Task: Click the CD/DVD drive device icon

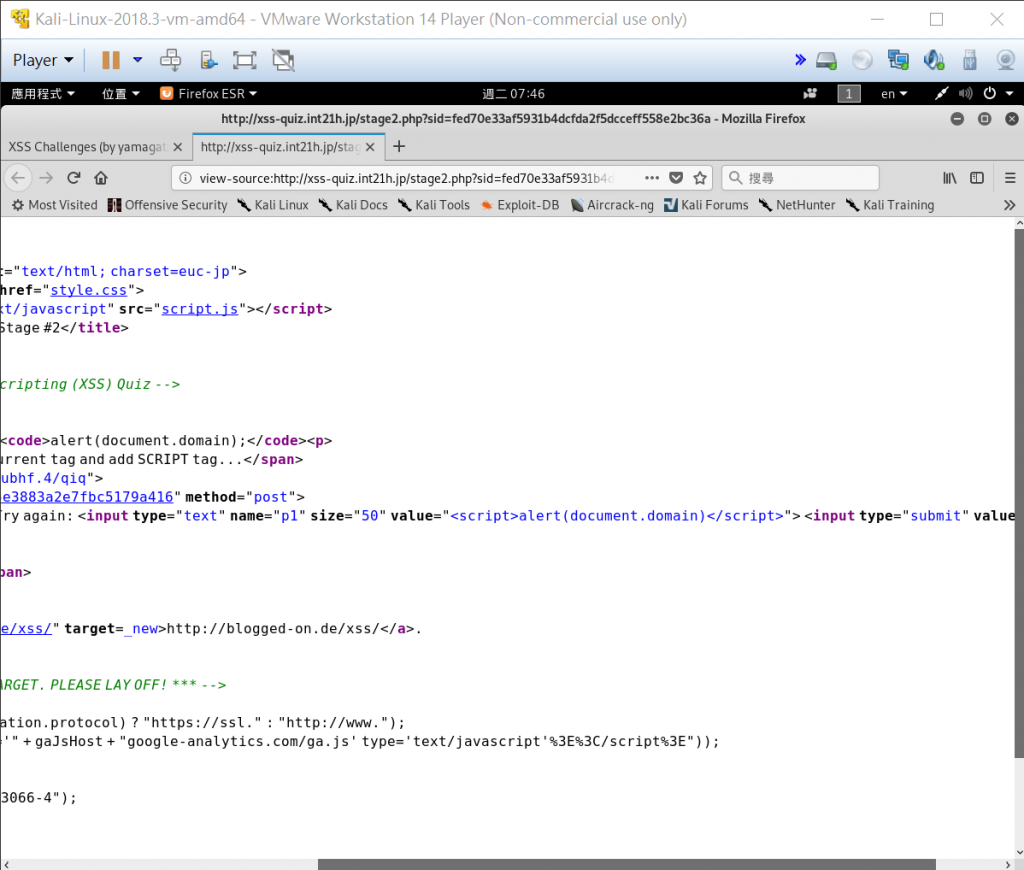Action: (x=862, y=60)
